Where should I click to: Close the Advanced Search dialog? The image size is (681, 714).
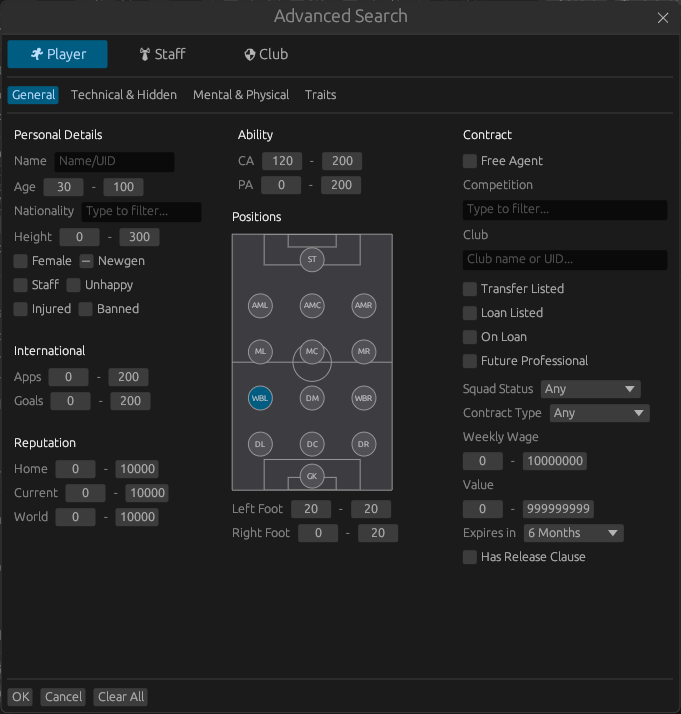[x=663, y=18]
